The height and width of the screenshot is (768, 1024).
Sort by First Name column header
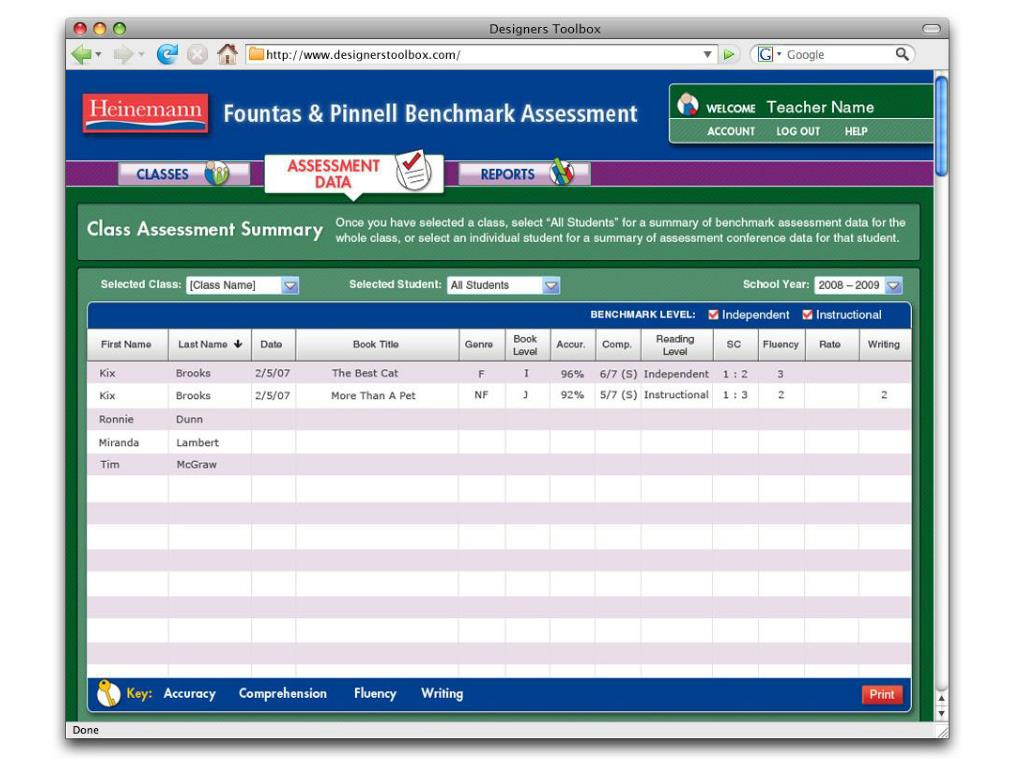click(x=127, y=344)
